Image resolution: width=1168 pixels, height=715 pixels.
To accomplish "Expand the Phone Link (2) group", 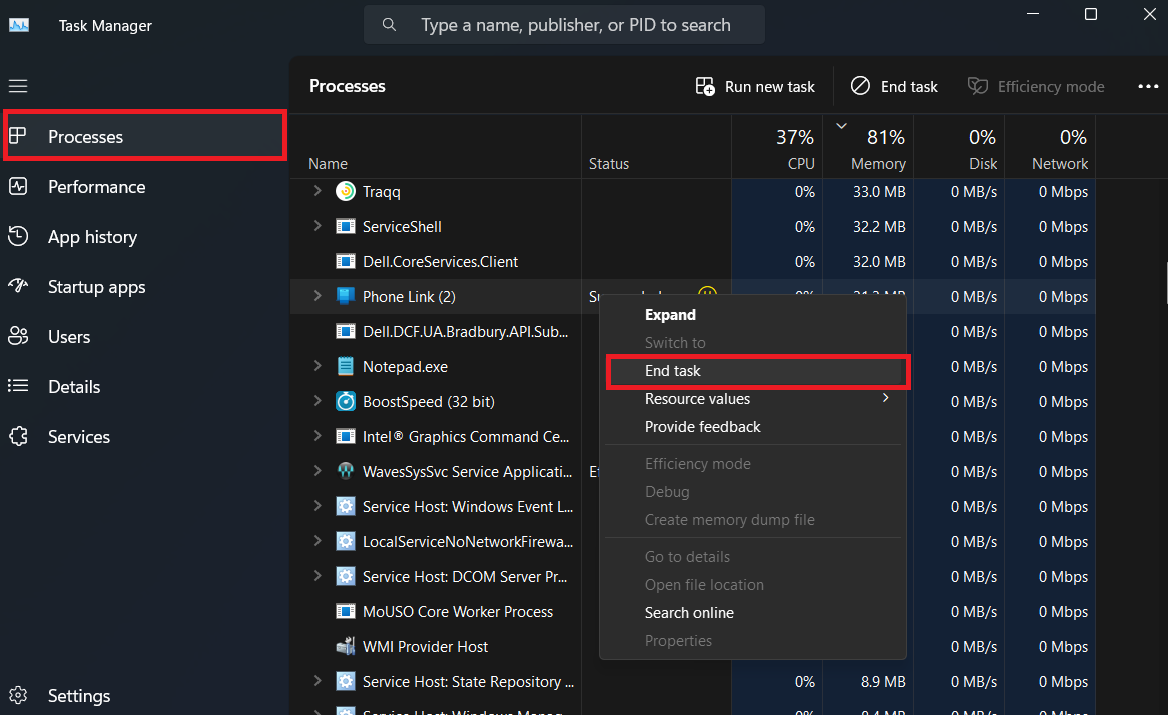I will point(317,296).
